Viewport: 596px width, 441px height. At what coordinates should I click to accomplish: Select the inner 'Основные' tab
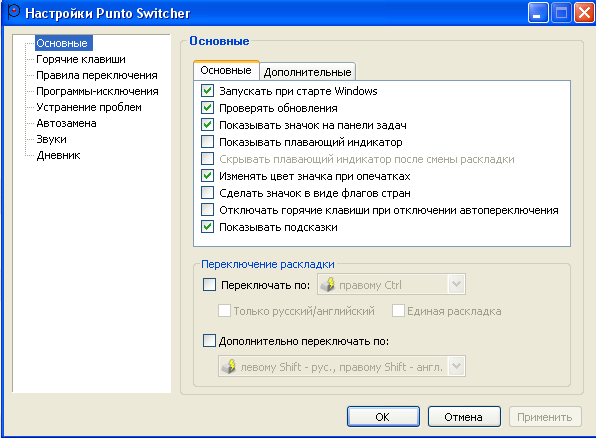pyautogui.click(x=226, y=71)
